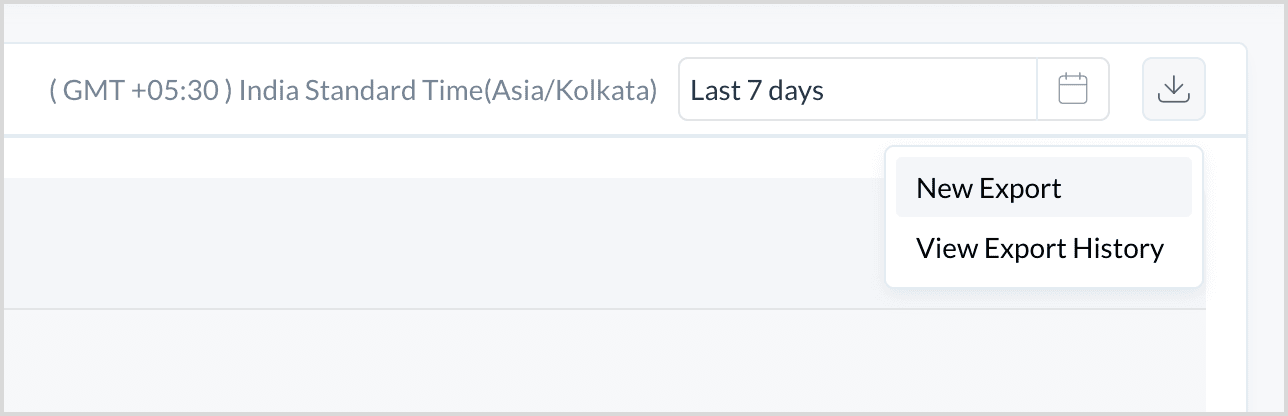Pick a date using the calendar icon
Image resolution: width=1288 pixels, height=416 pixels.
pyautogui.click(x=1073, y=90)
